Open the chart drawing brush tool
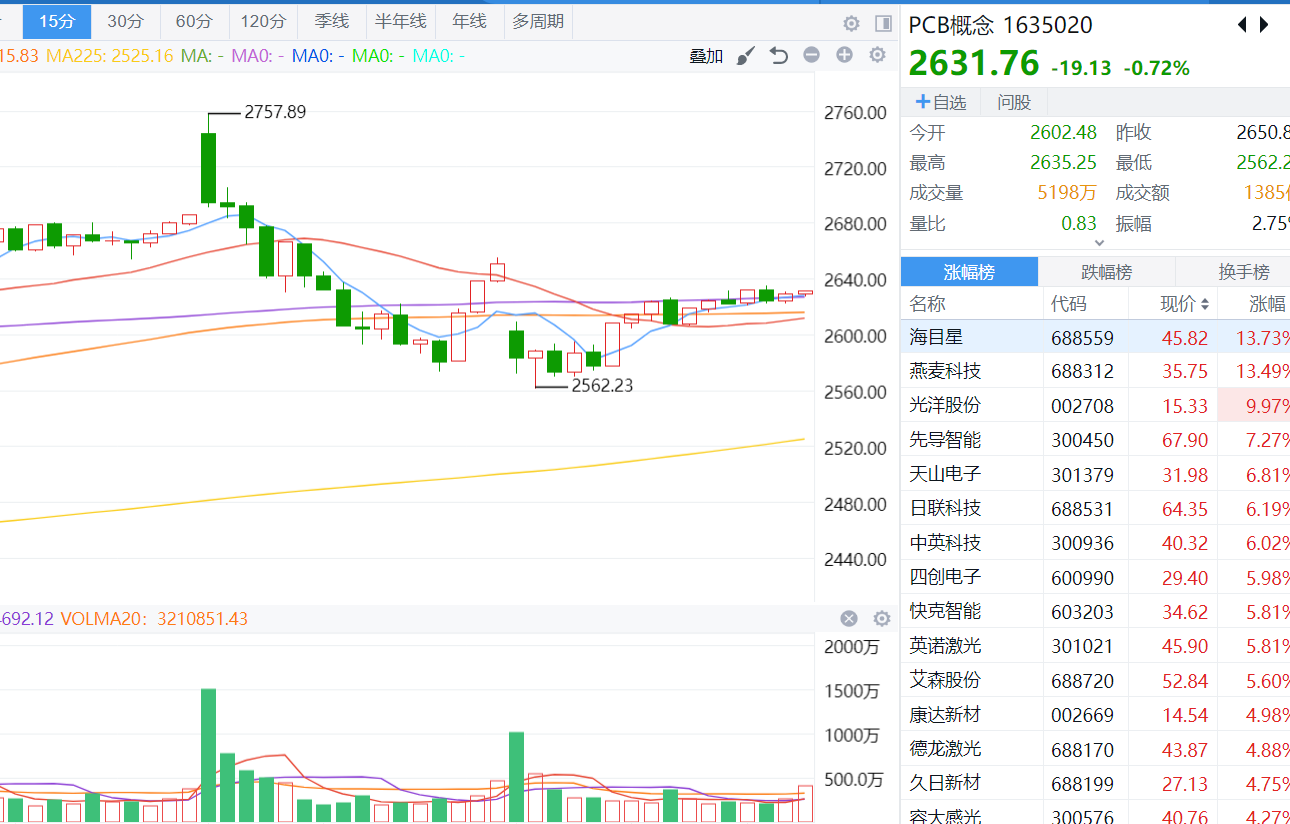The height and width of the screenshot is (824, 1290). pyautogui.click(x=746, y=56)
